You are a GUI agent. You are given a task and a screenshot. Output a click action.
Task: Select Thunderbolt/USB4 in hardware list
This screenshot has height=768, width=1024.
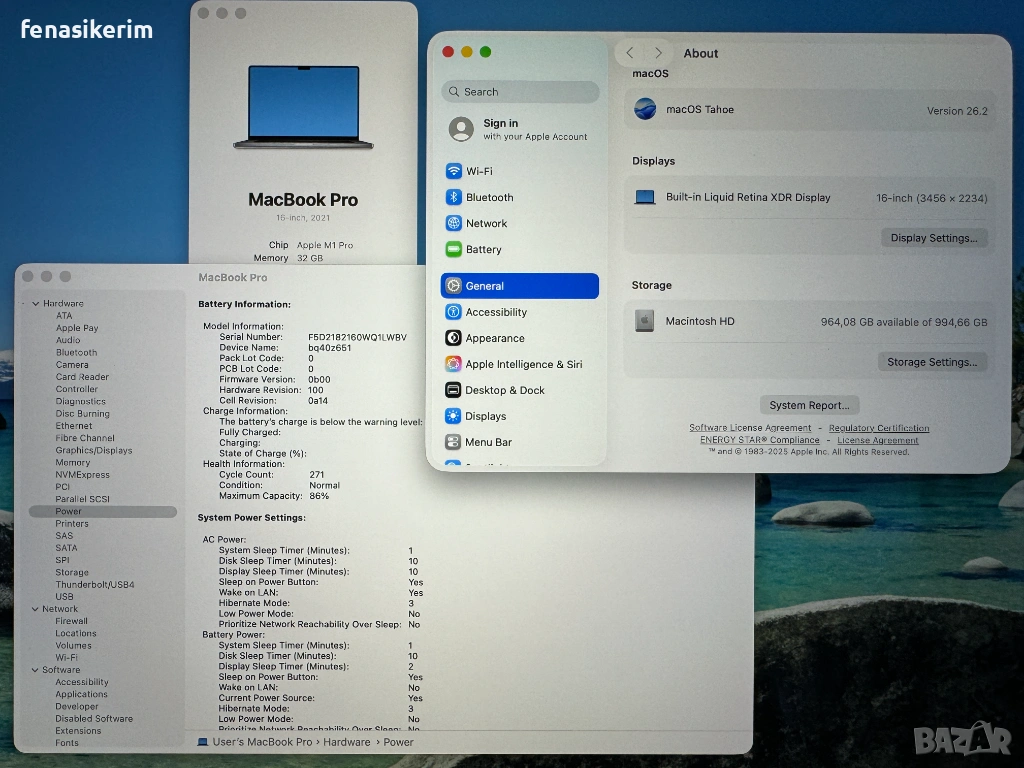coord(95,585)
